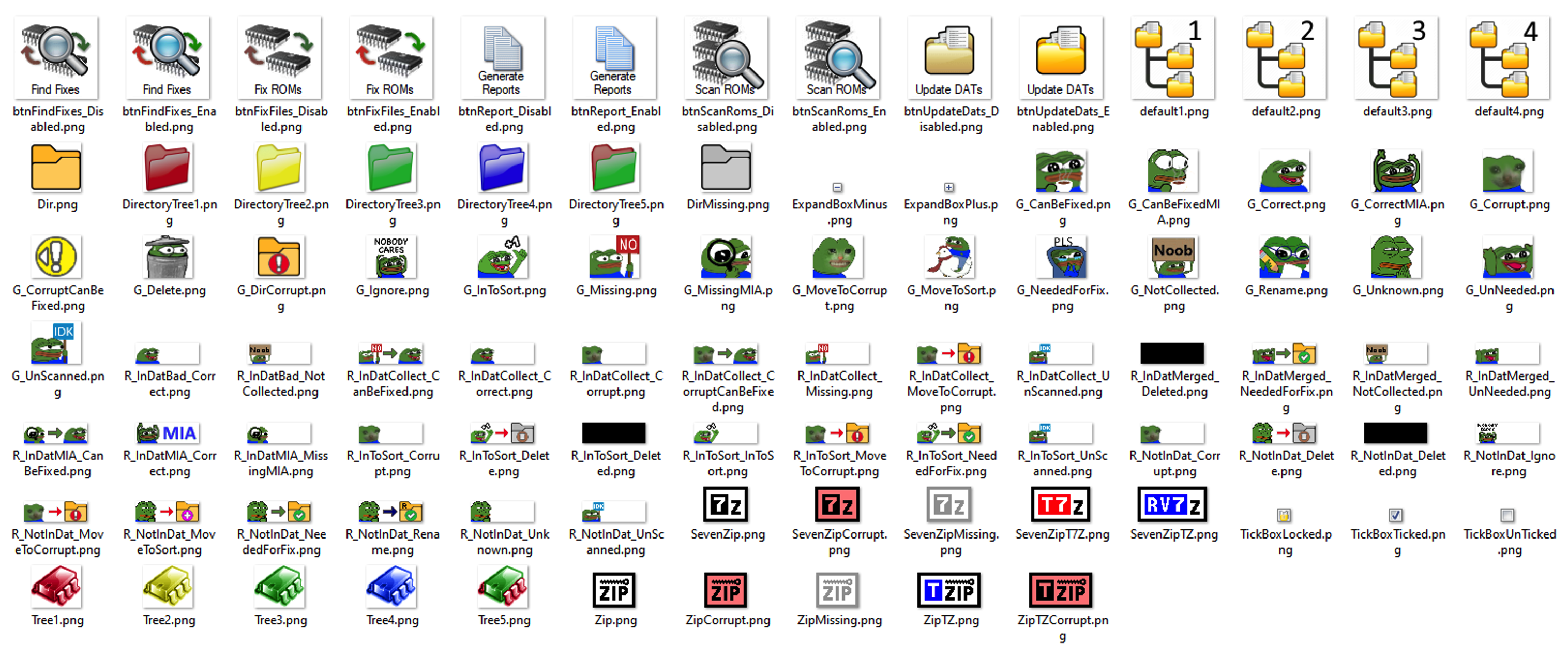Screen dimensions: 1568x658
Task: Click the ExpandBoxMinus.png minus box
Action: [x=838, y=187]
